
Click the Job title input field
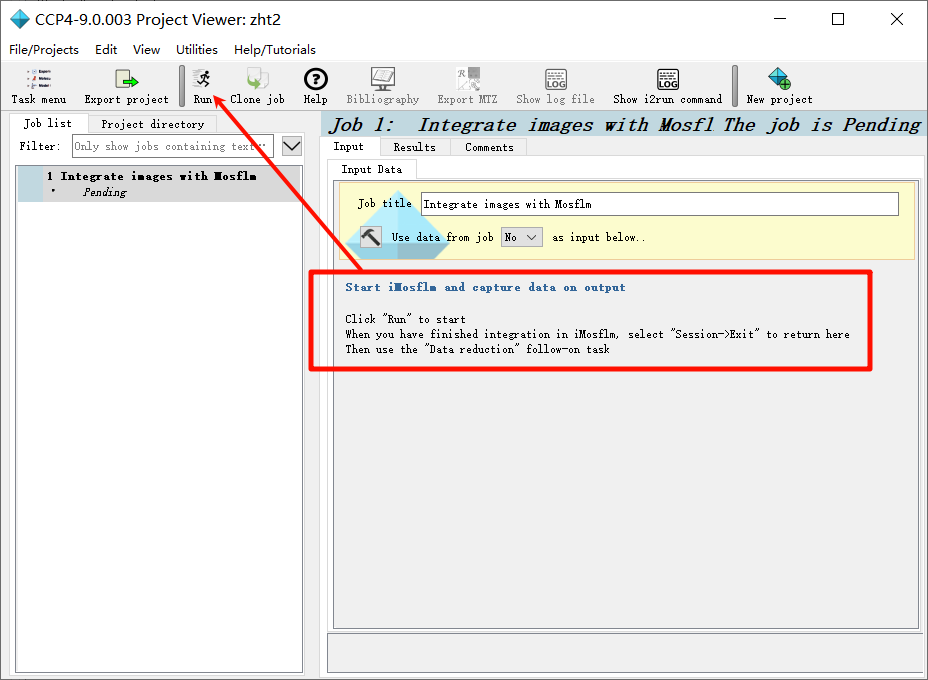pyautogui.click(x=659, y=204)
